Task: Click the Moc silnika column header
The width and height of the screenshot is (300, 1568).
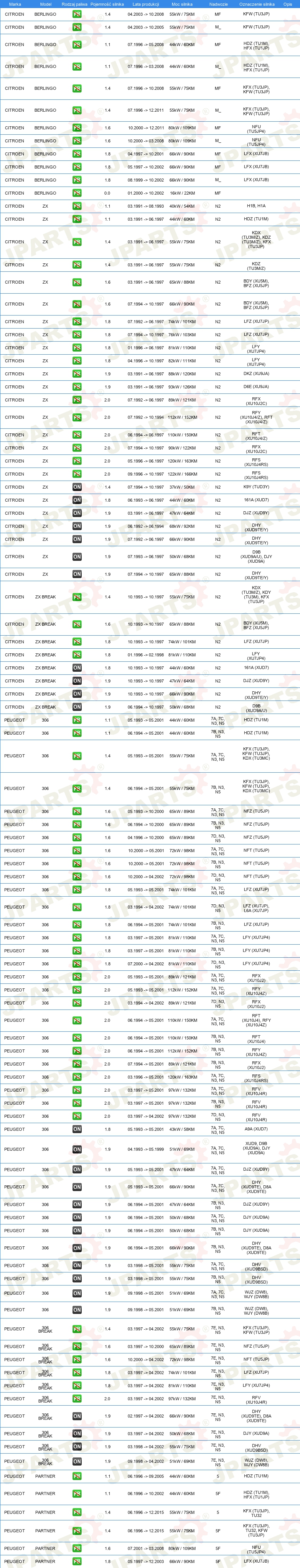Action: pos(182,4)
